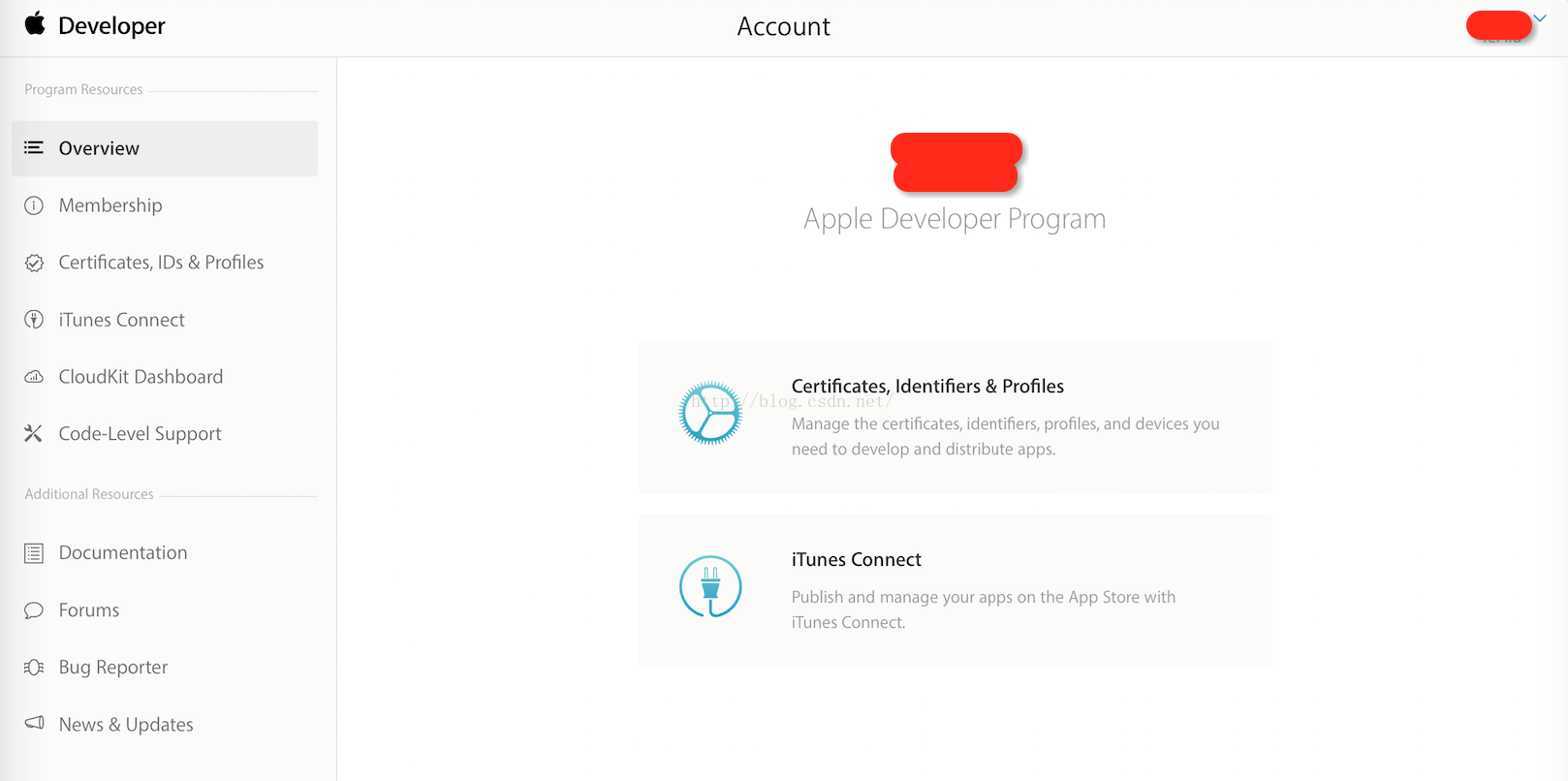The width and height of the screenshot is (1568, 781).
Task: Click the Developer home link text
Action: coord(111,26)
